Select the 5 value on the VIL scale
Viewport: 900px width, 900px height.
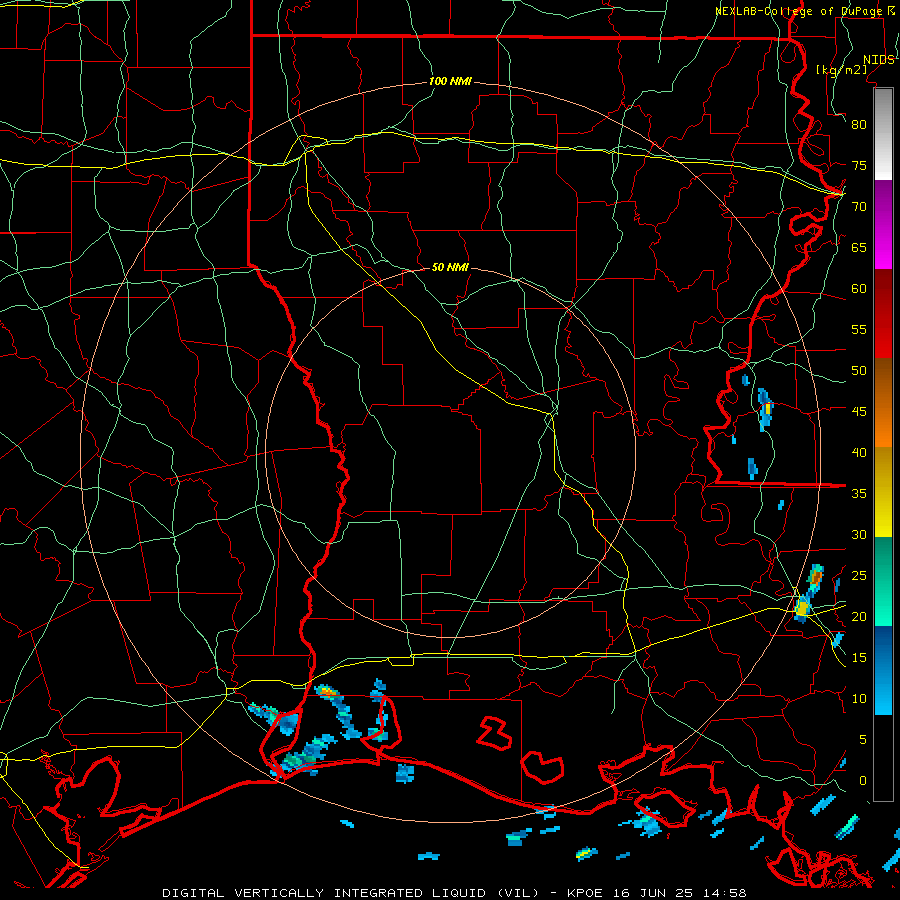pos(863,739)
